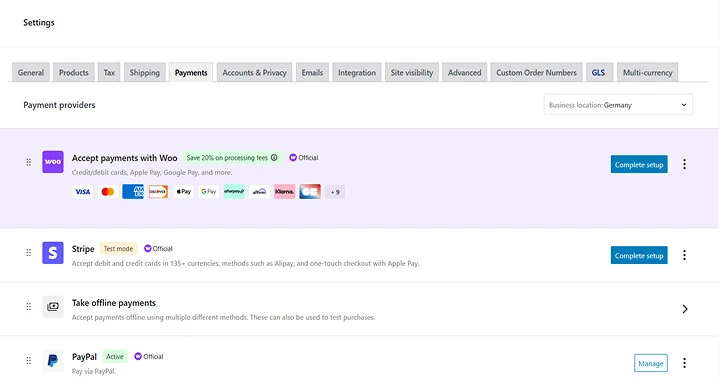Click Complete setup for Stripe
The image size is (720, 380).
(639, 255)
